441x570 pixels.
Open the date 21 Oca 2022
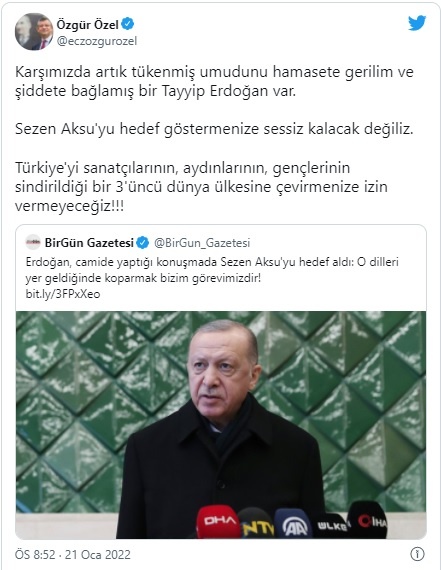[x=97, y=554]
